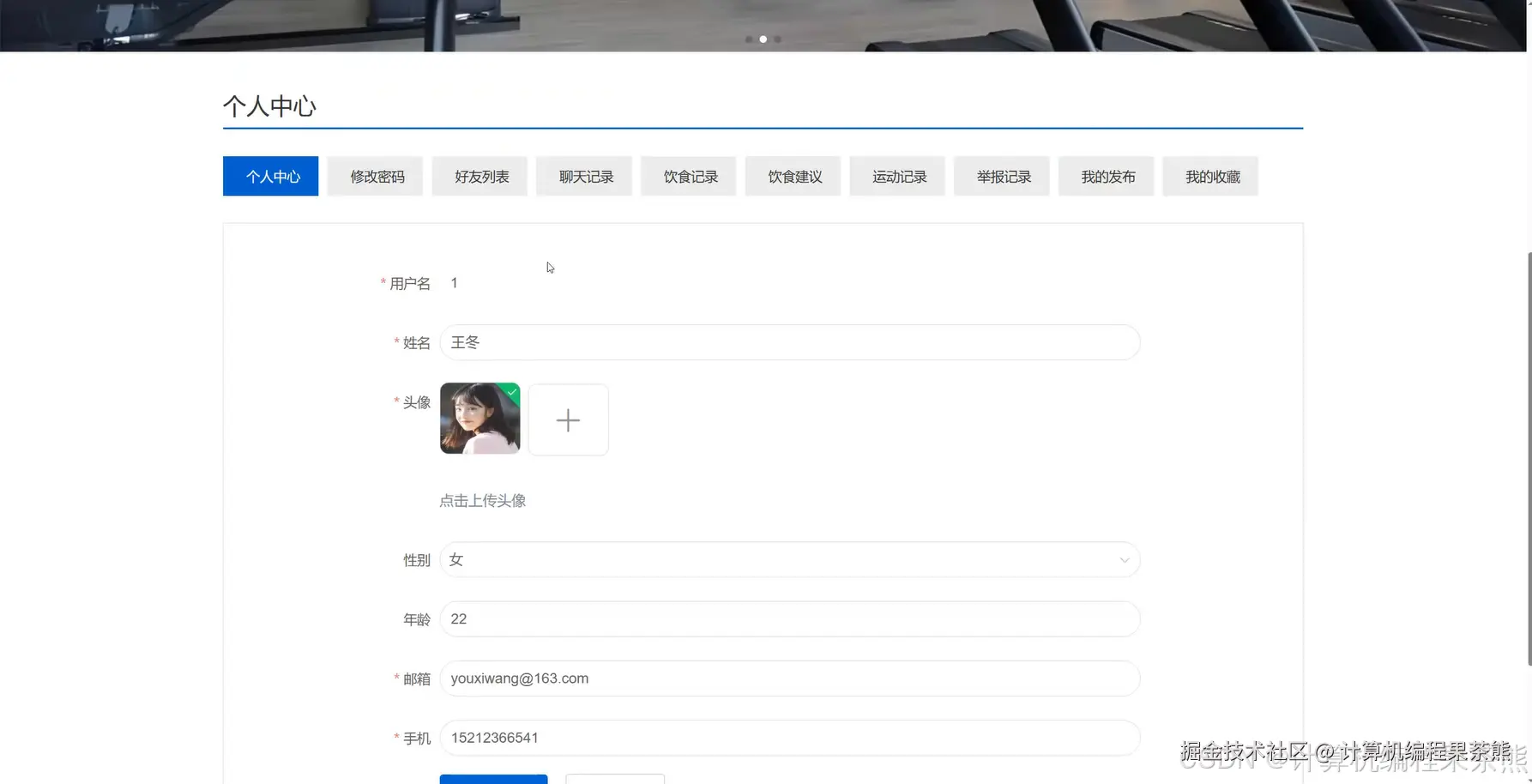Open the 举报记录 report record tab

[1001, 176]
